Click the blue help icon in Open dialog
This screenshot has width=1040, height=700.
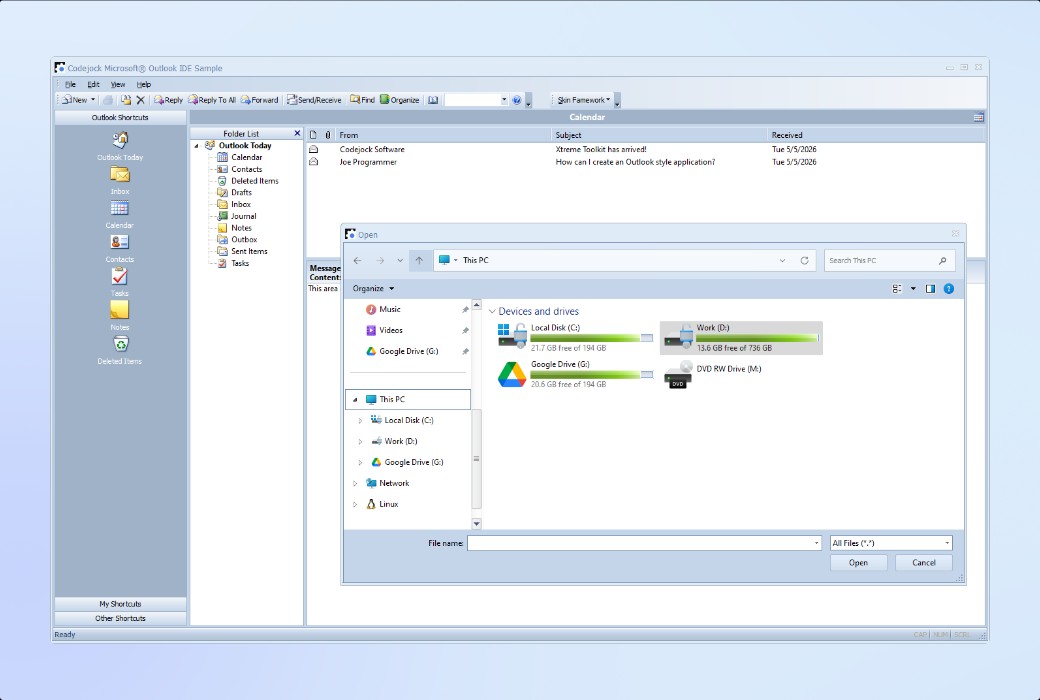click(949, 289)
